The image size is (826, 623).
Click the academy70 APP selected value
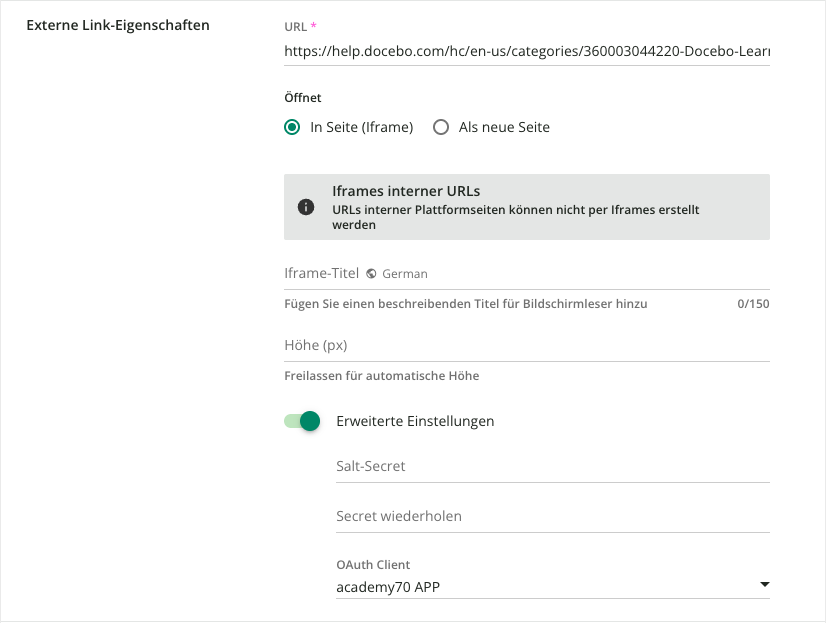[388, 587]
